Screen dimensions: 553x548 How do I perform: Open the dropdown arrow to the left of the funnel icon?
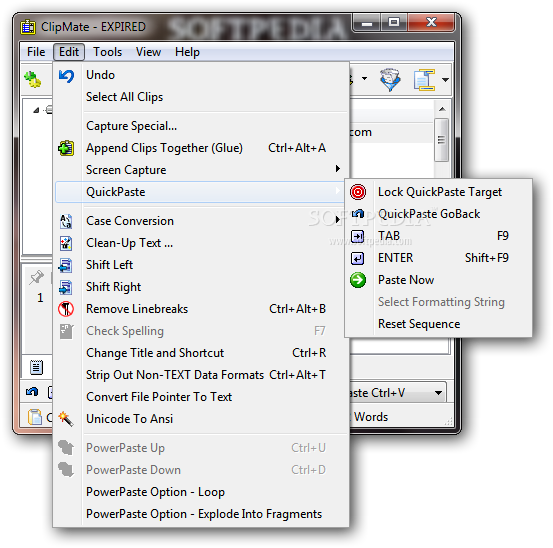(x=364, y=79)
